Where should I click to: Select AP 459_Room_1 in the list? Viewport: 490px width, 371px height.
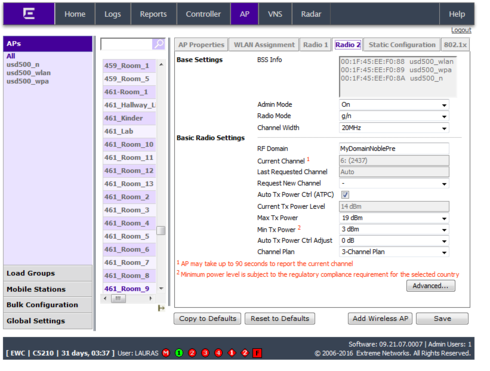click(129, 66)
